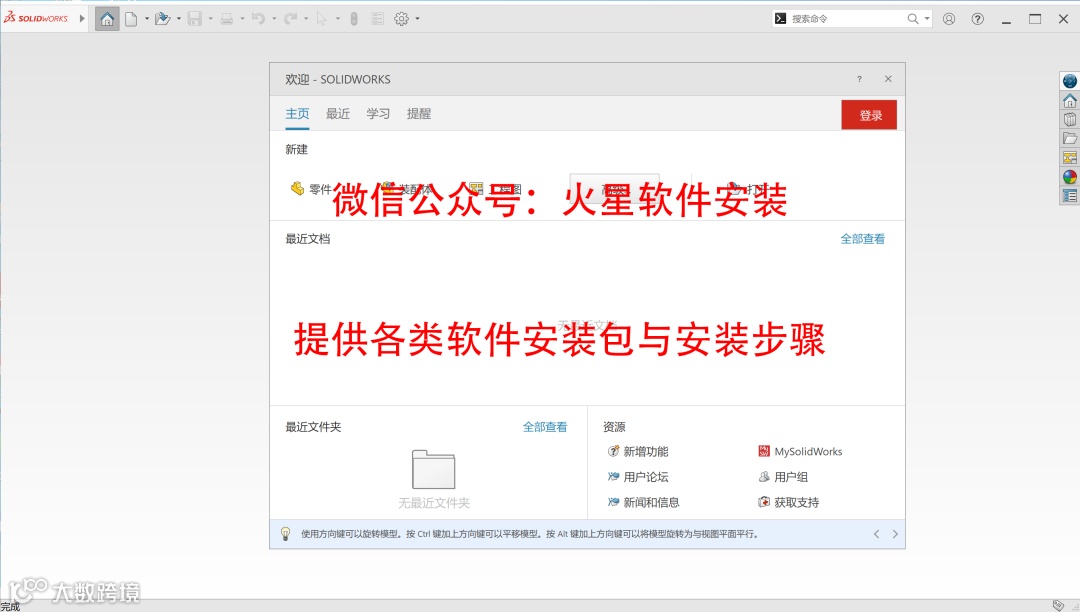The width and height of the screenshot is (1080, 612).
Task: Click the empty recent folder icon
Action: pyautogui.click(x=433, y=469)
